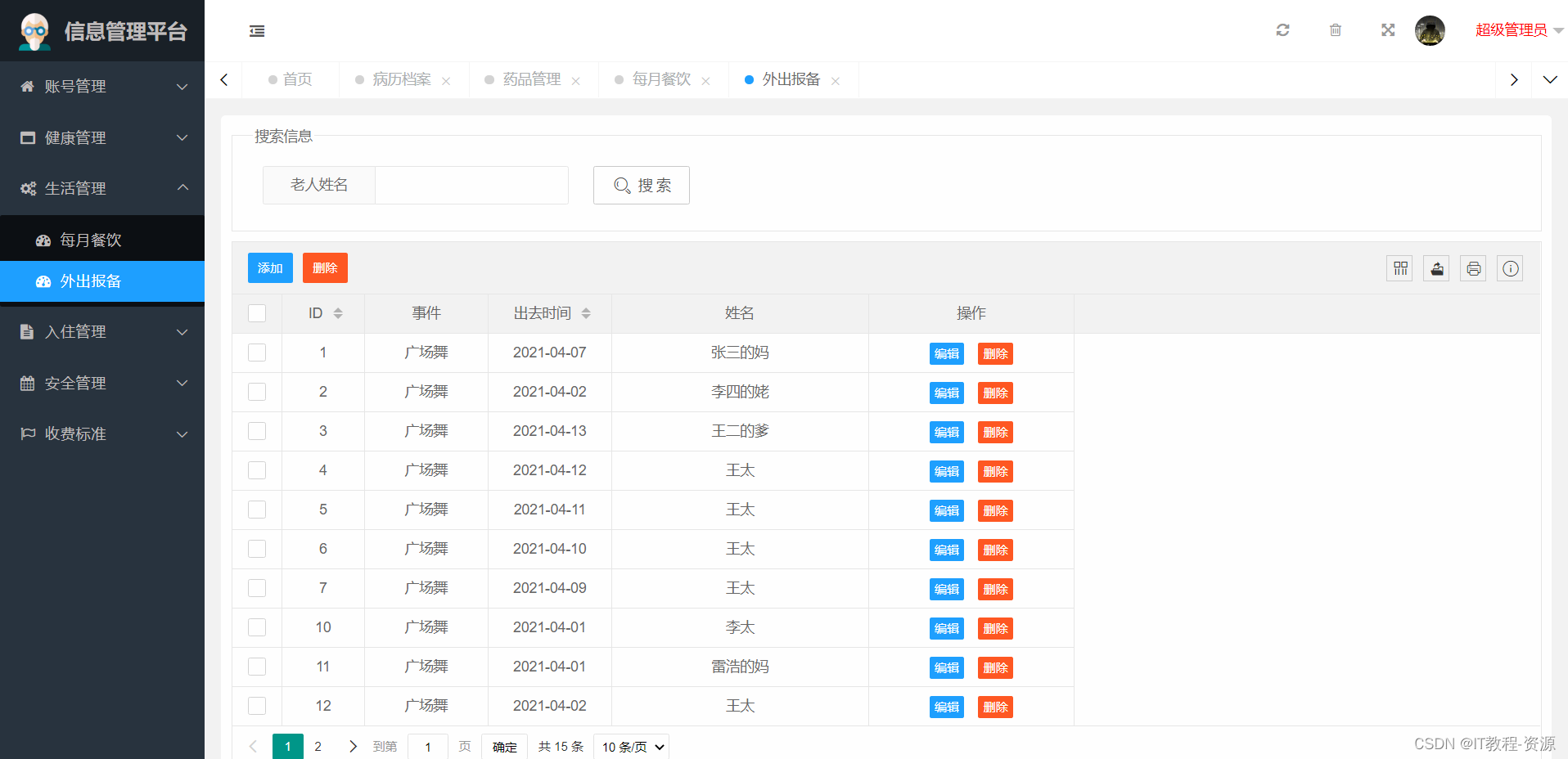Click the refresh icon in header

click(1282, 30)
